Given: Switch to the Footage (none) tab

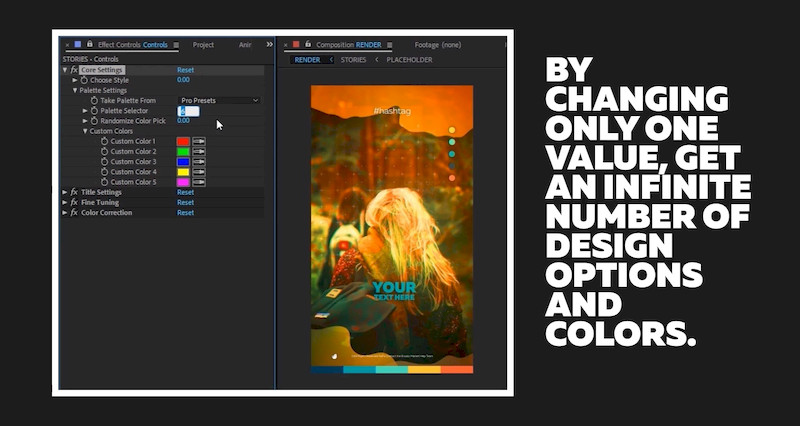Looking at the screenshot, I should point(438,45).
